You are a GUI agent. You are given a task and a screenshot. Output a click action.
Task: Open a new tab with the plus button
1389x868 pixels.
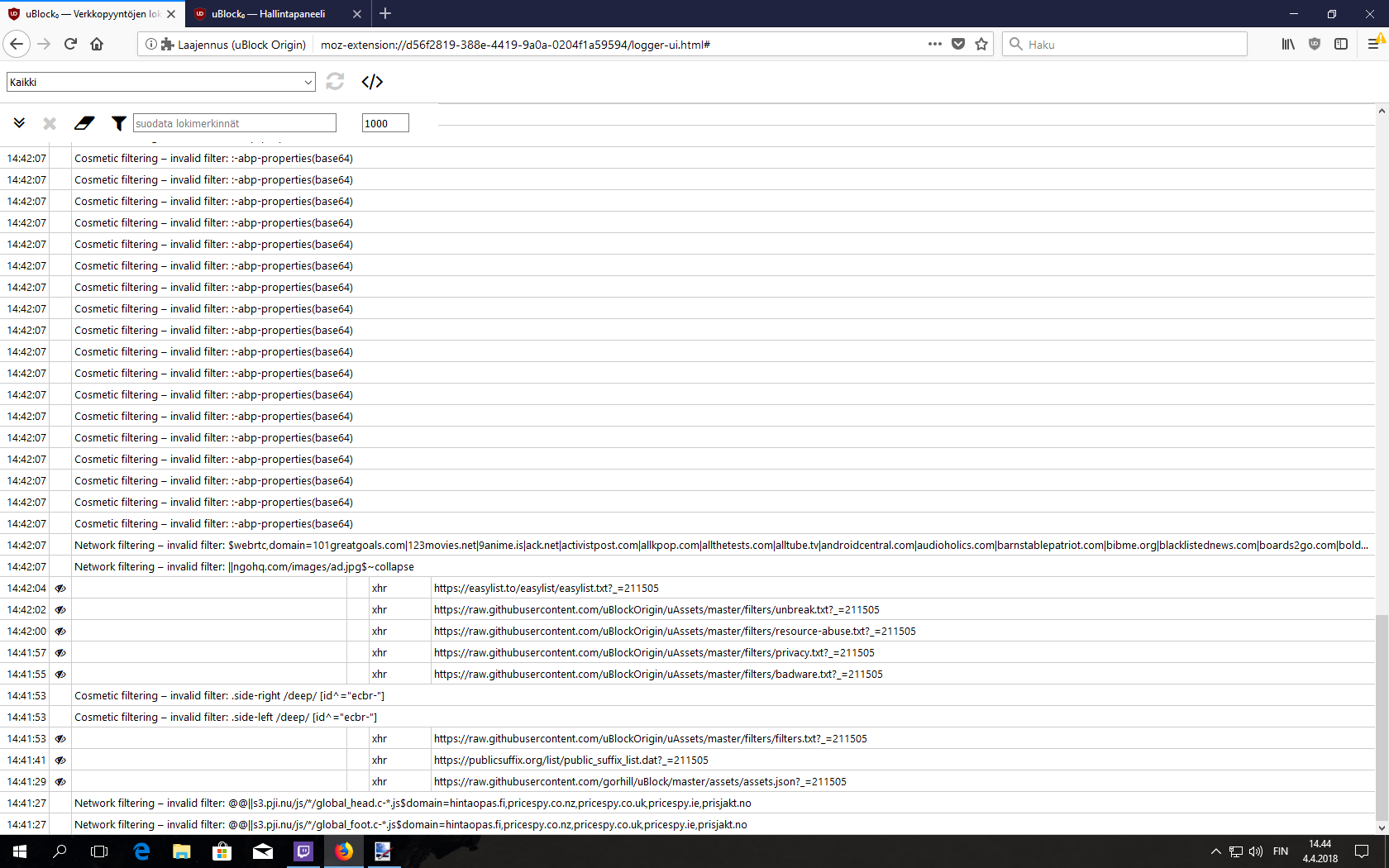[385, 14]
